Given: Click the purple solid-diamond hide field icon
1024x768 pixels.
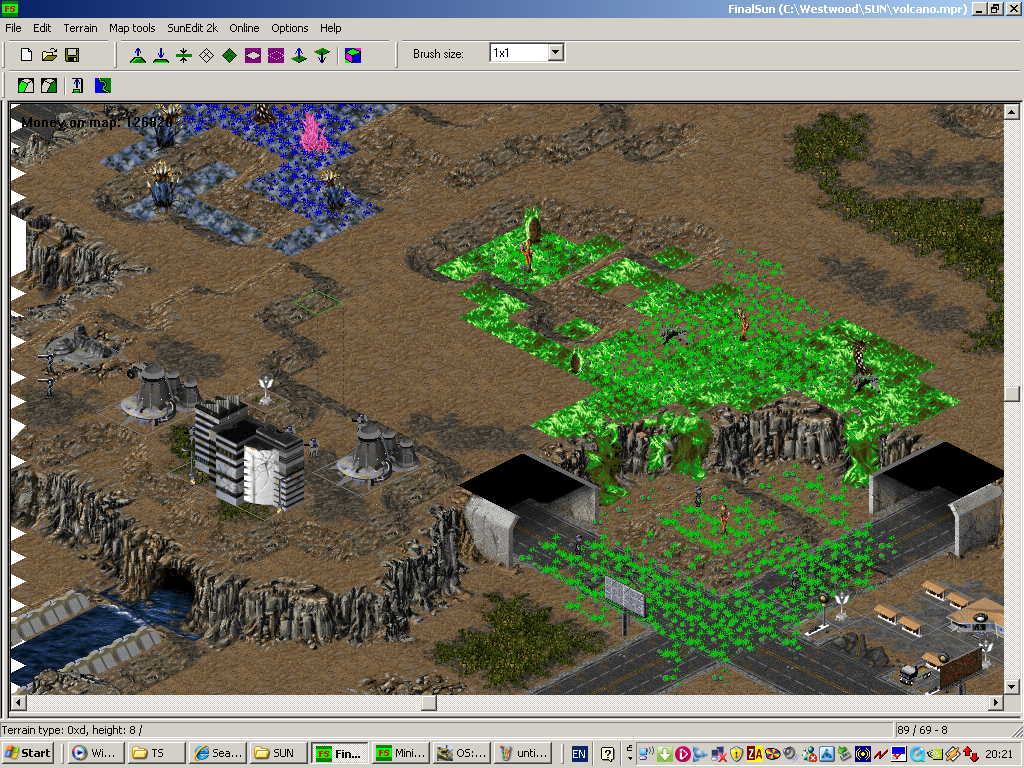Looking at the screenshot, I should 253,56.
